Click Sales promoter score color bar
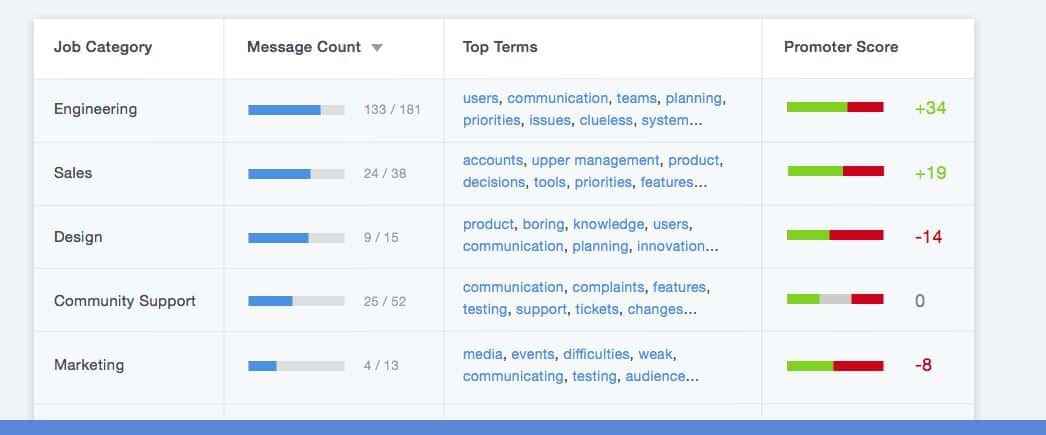The height and width of the screenshot is (435, 1046). click(x=835, y=171)
